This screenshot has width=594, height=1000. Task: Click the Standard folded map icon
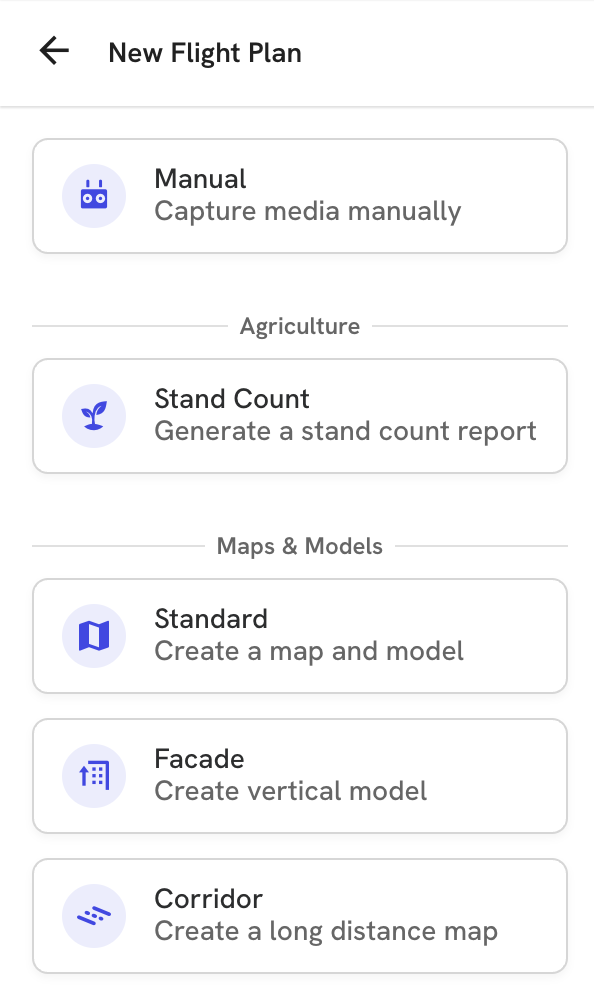pos(94,636)
